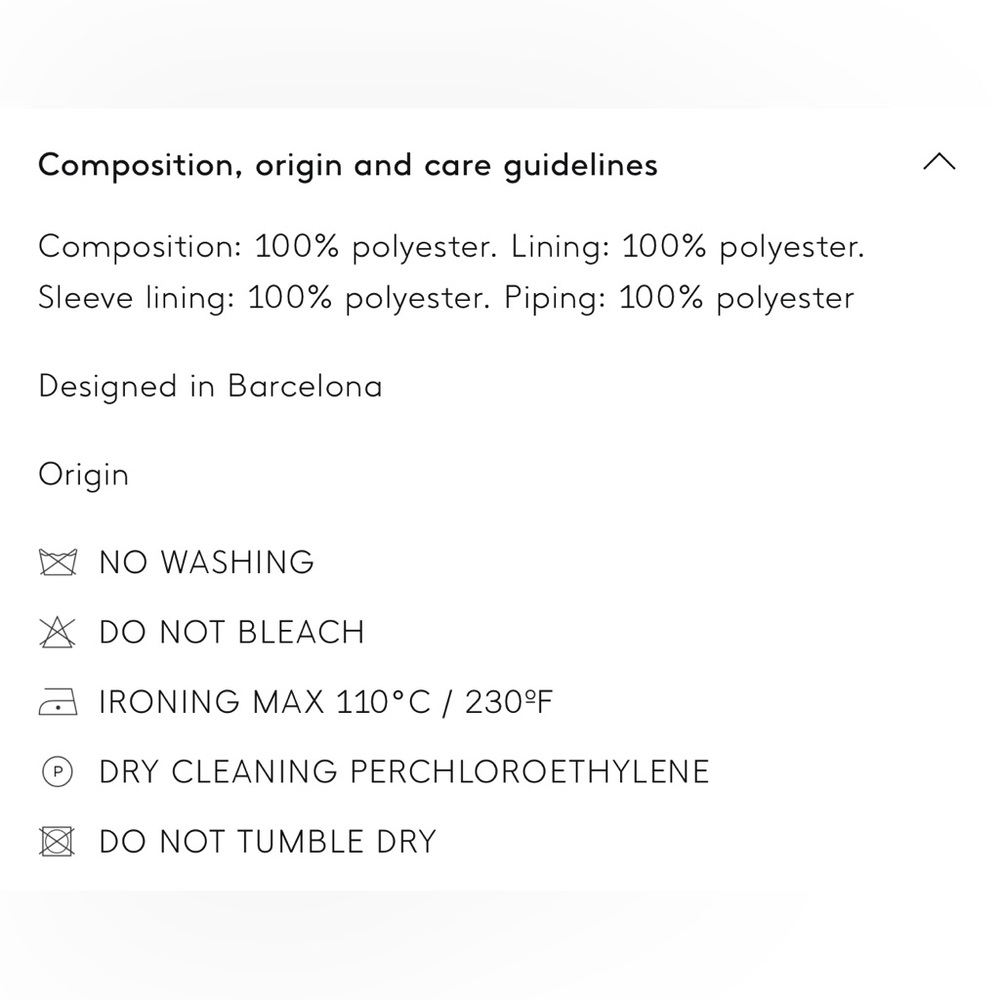Collapse the composition section with the chevron
This screenshot has height=1000, width=1000.
pyautogui.click(x=939, y=162)
